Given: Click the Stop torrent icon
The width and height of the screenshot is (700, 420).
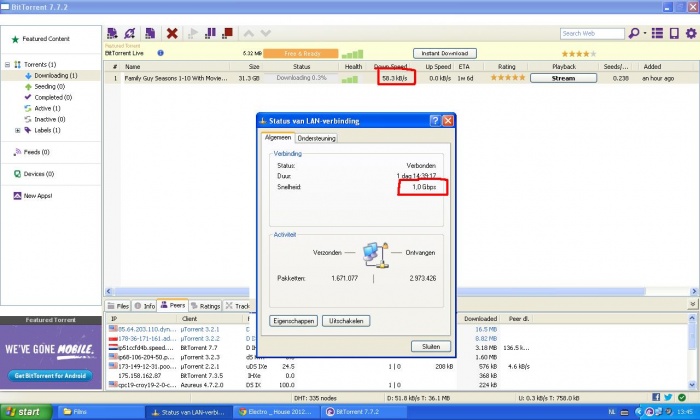Looking at the screenshot, I should (228, 33).
